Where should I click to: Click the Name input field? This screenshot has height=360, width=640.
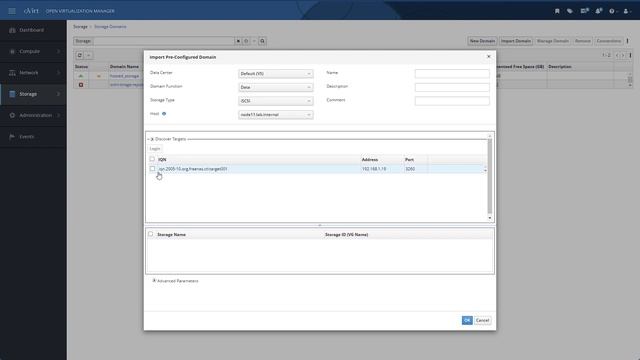pyautogui.click(x=452, y=73)
